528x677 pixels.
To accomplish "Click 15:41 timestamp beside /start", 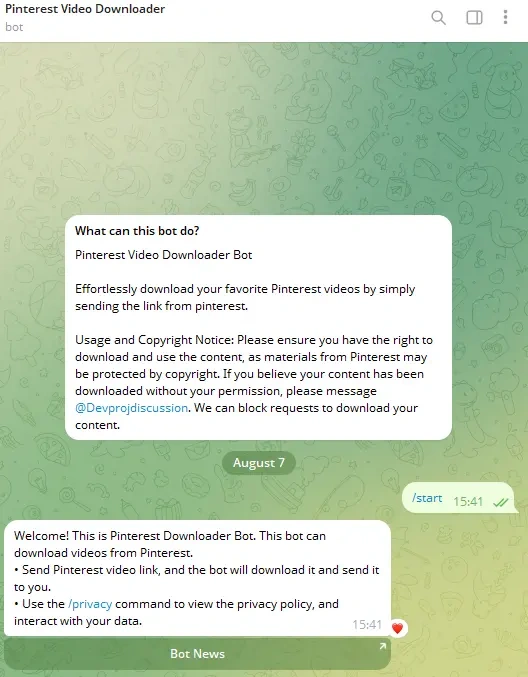I will (468, 501).
